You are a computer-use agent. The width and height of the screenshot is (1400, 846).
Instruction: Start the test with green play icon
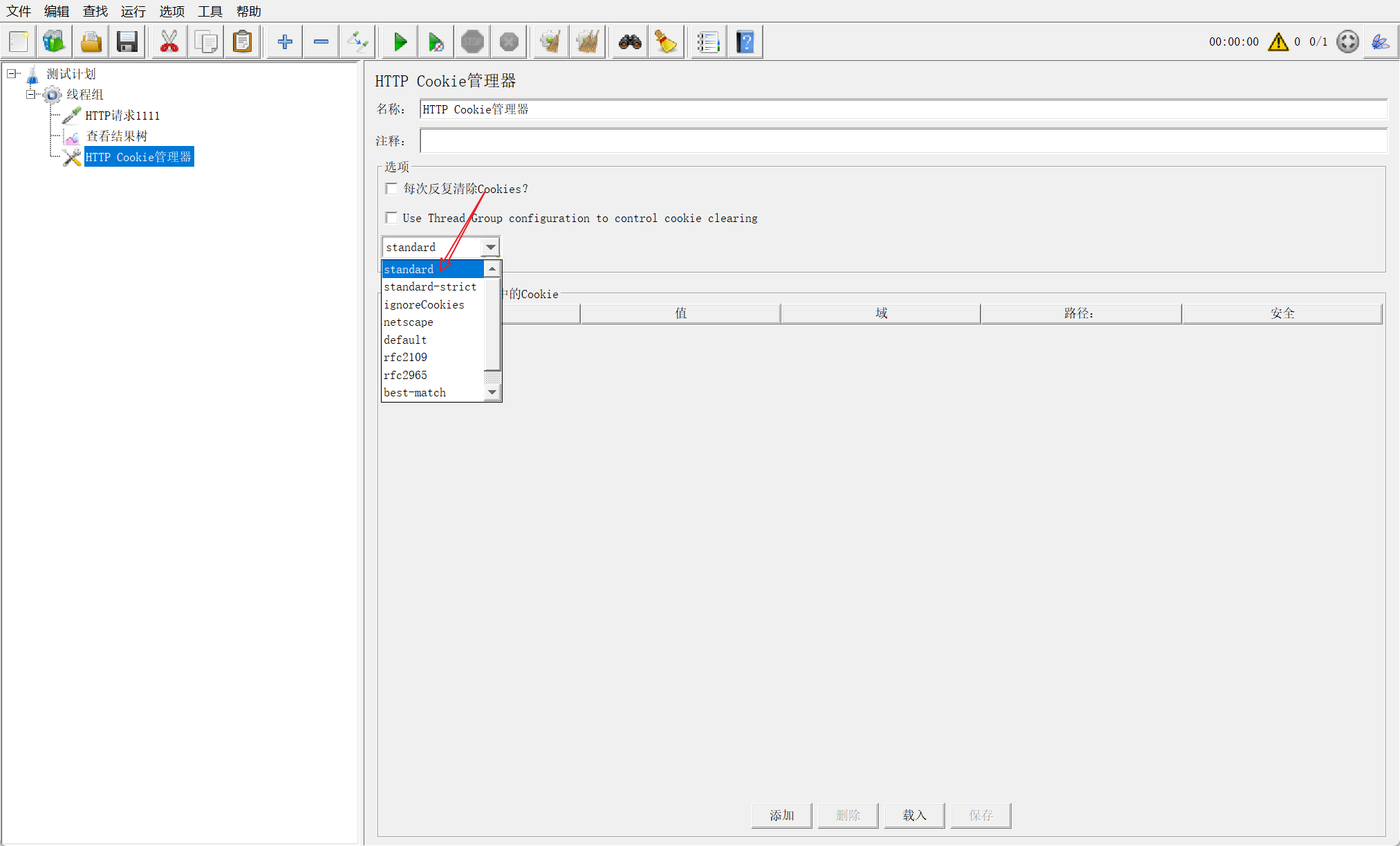click(400, 42)
